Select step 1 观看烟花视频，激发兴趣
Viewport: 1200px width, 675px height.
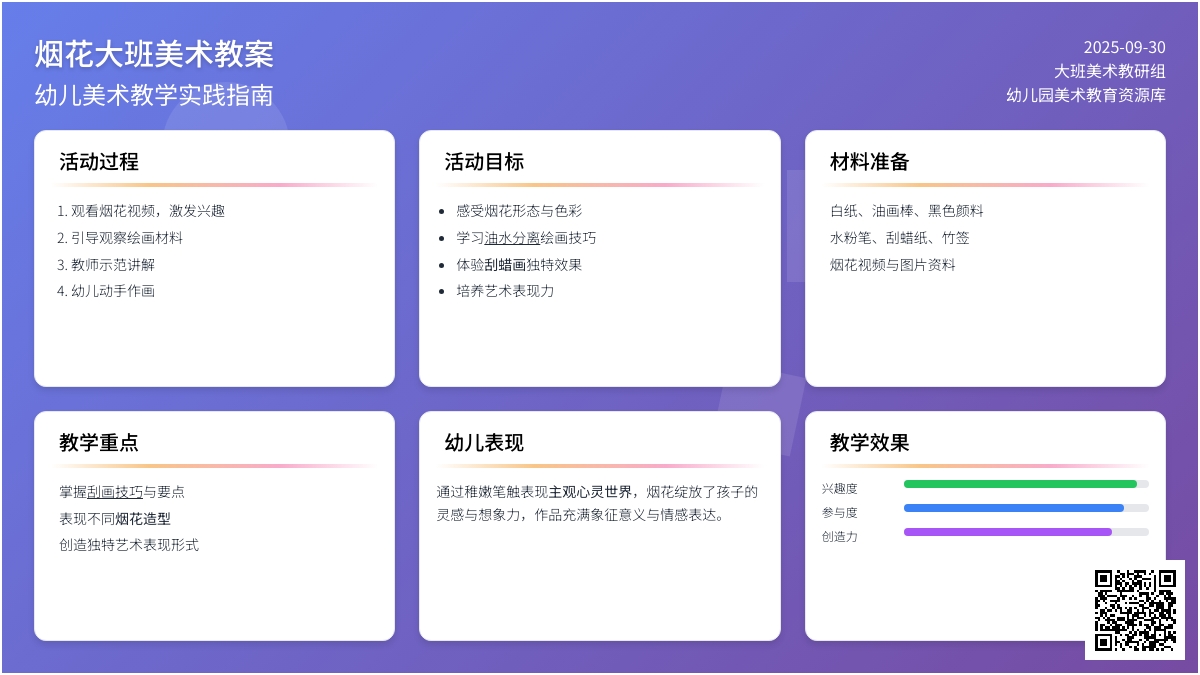tap(141, 211)
